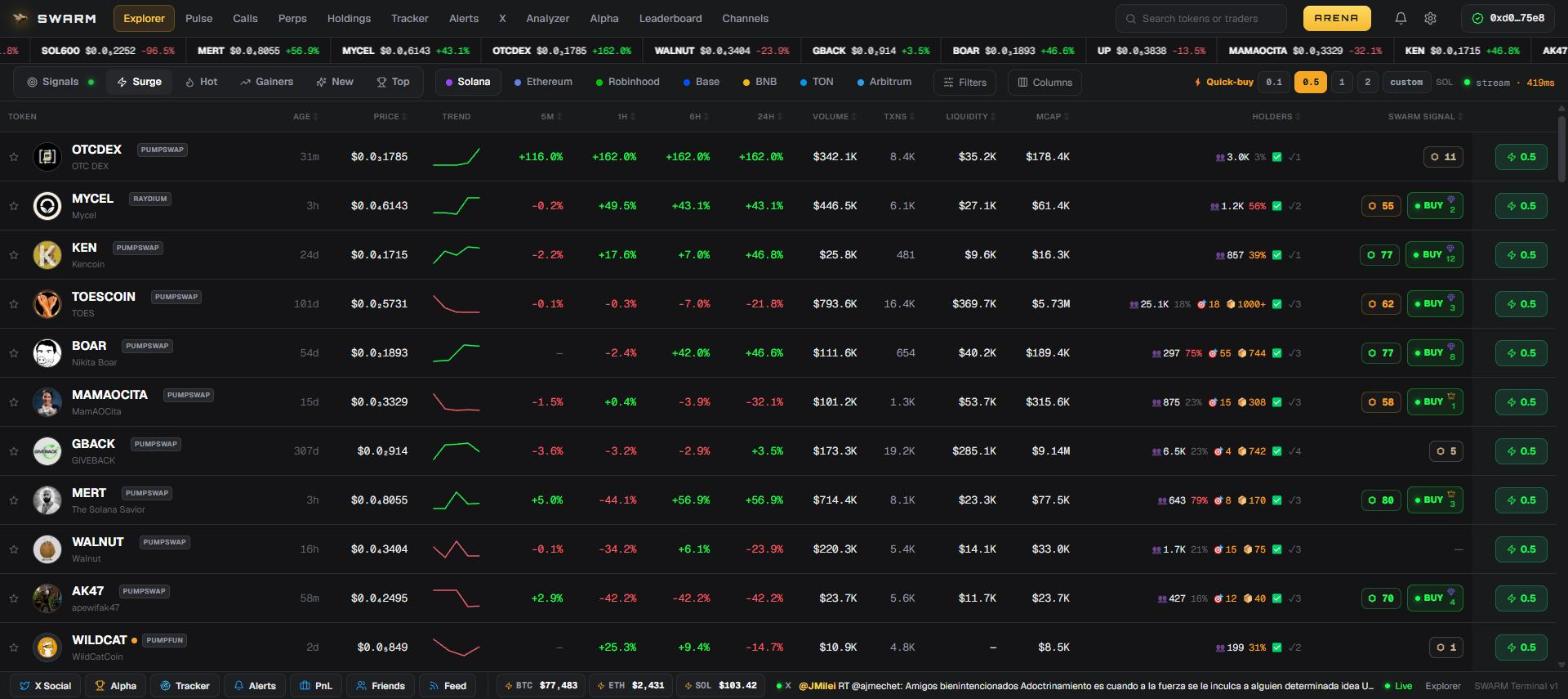Click the BTC price ticker
This screenshot has height=699, width=1568.
[540, 686]
